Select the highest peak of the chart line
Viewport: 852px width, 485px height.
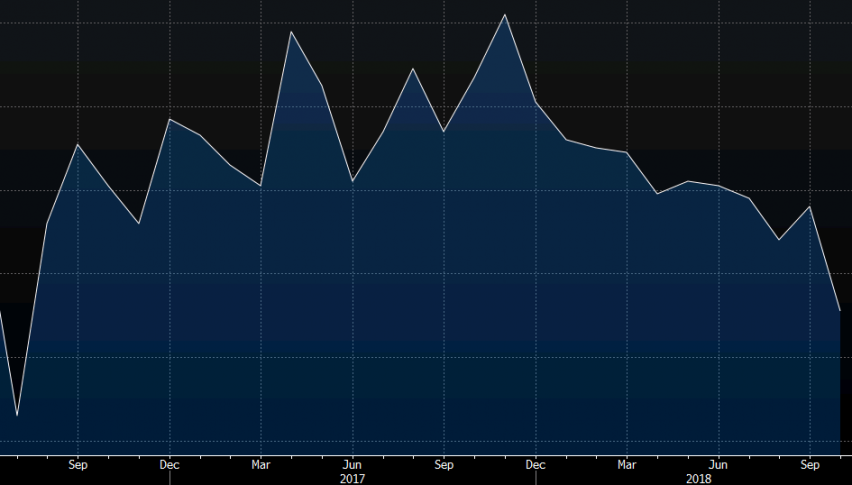point(505,15)
